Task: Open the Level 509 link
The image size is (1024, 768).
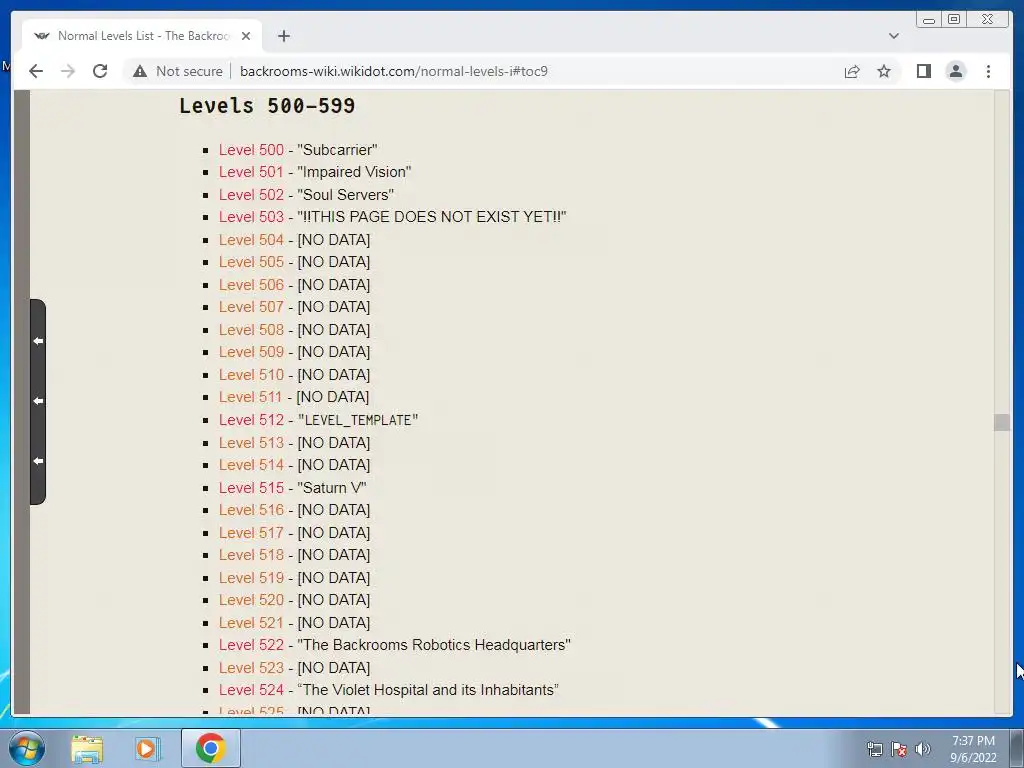Action: (251, 352)
